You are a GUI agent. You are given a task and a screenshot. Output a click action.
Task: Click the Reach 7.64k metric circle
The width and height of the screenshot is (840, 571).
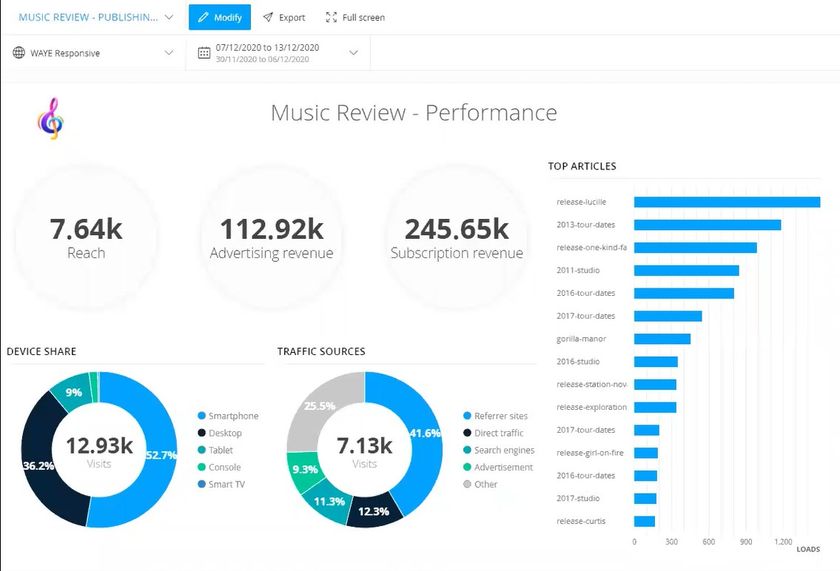pyautogui.click(x=86, y=237)
